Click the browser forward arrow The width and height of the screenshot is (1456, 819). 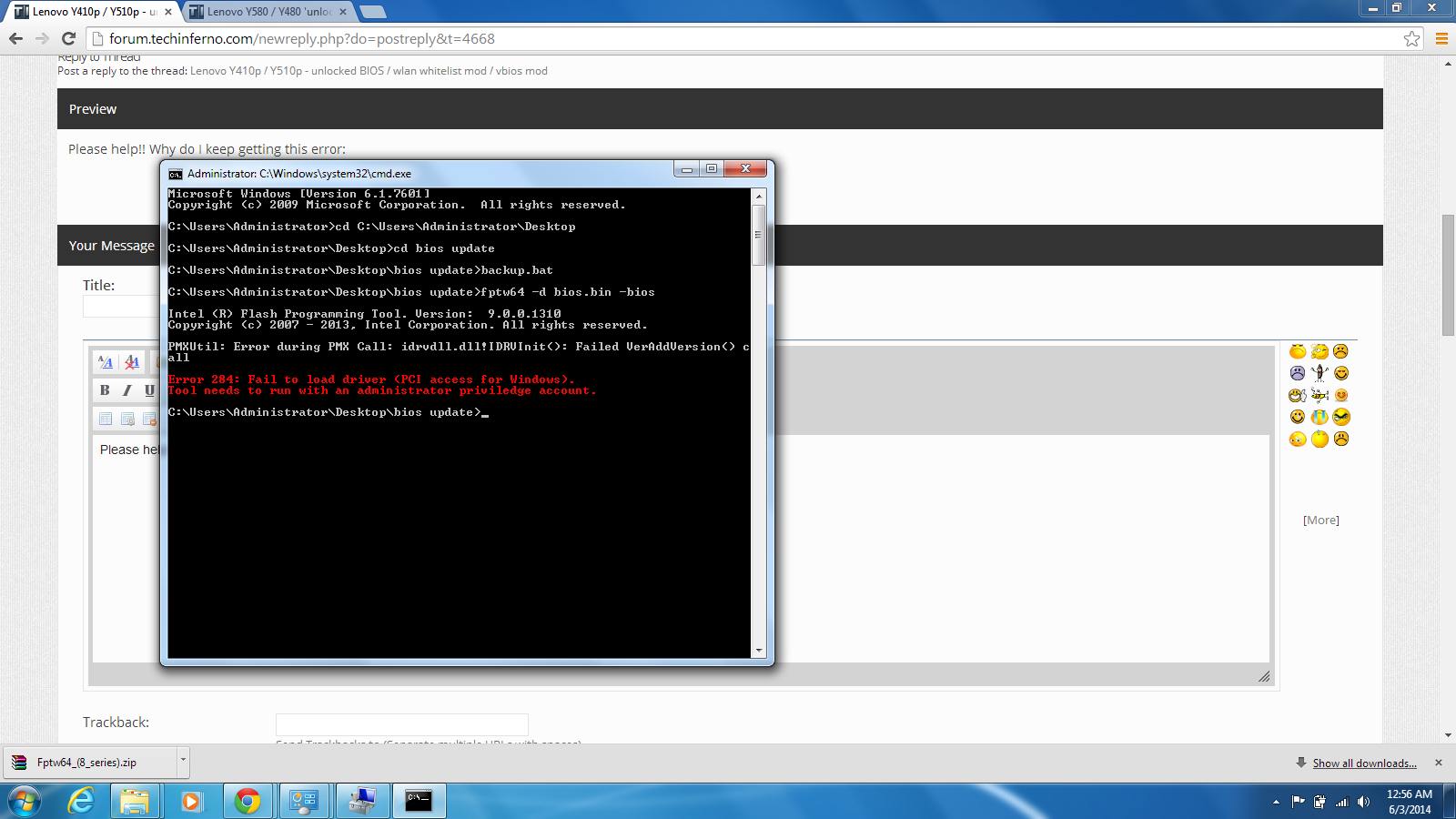[x=42, y=38]
